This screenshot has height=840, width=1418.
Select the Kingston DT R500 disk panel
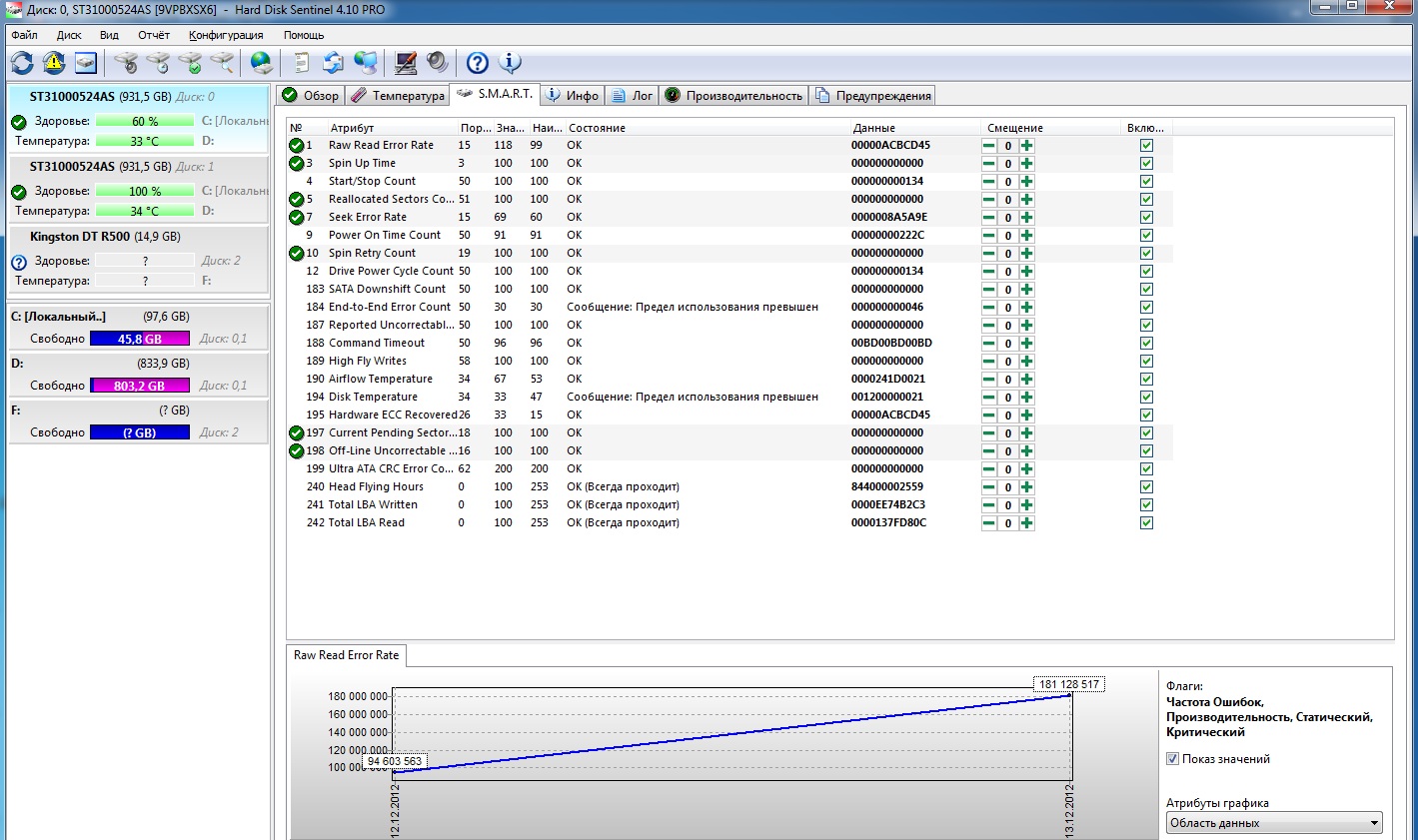pos(139,259)
